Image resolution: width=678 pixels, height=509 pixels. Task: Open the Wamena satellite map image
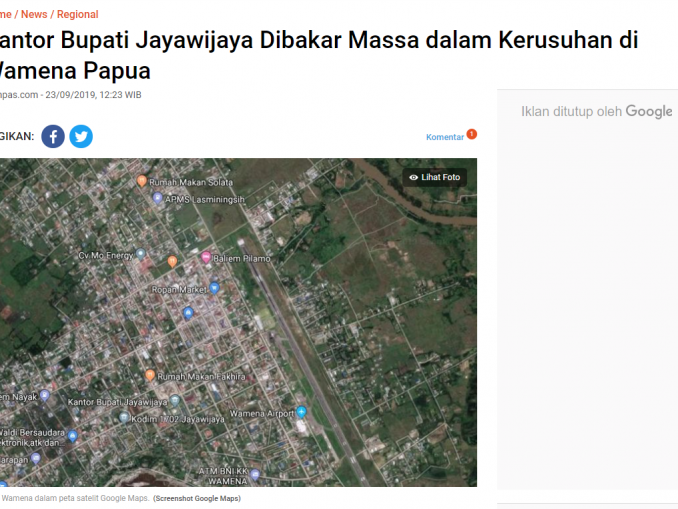238,322
